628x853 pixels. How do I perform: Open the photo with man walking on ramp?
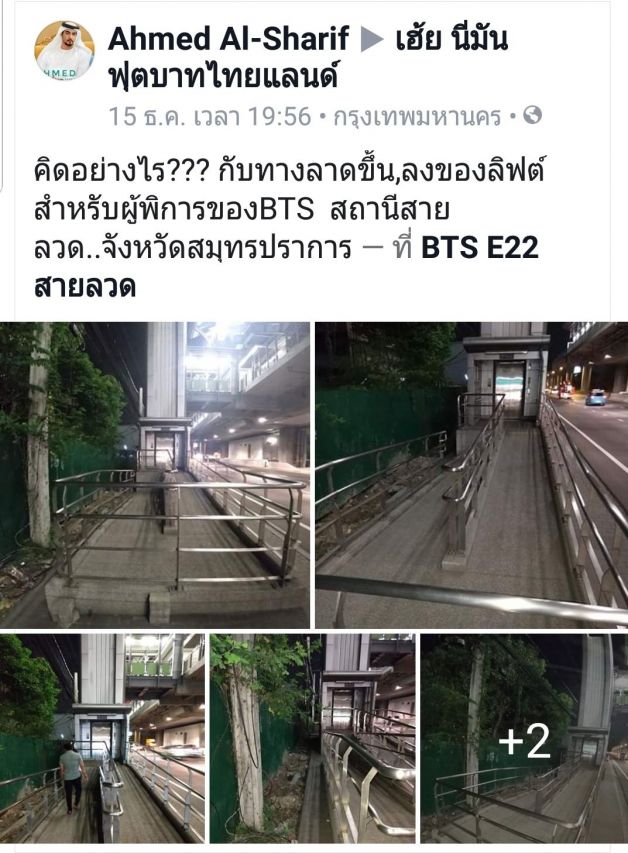102,738
